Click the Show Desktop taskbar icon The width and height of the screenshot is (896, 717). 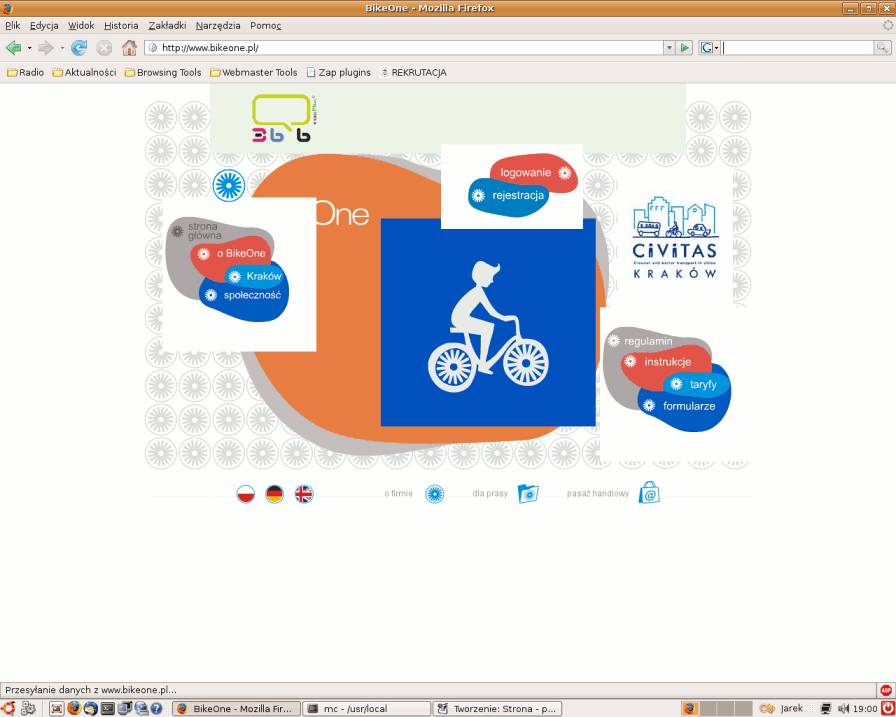click(57, 709)
